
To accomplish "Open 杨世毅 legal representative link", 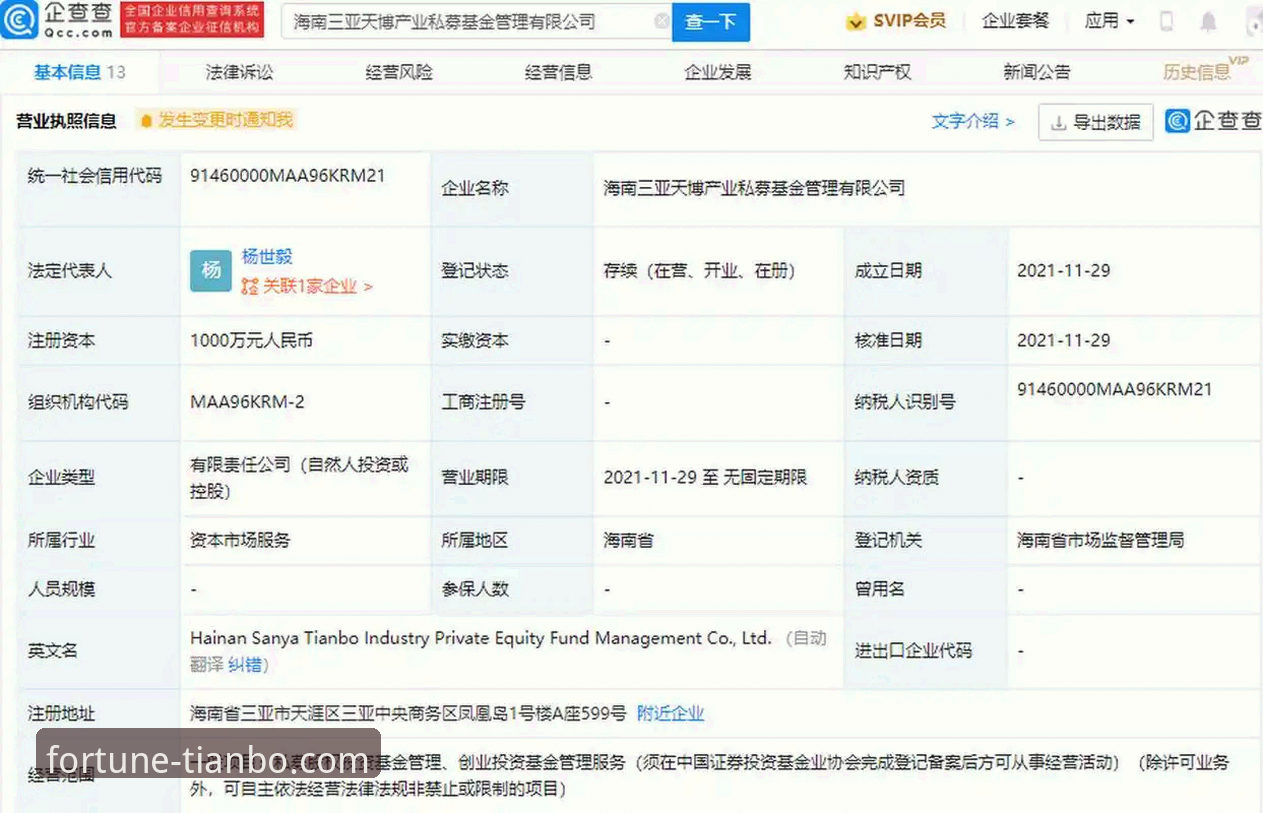I will point(267,257).
